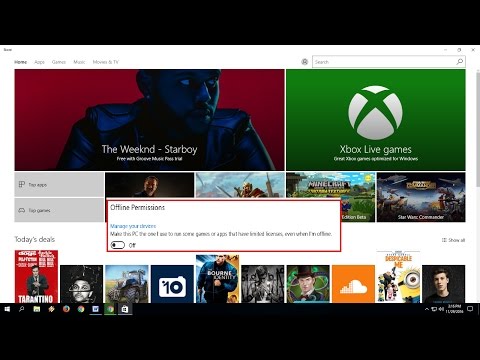Open the user account icon
Image resolution: width=480 pixels, height=360 pixels.
[304, 62]
